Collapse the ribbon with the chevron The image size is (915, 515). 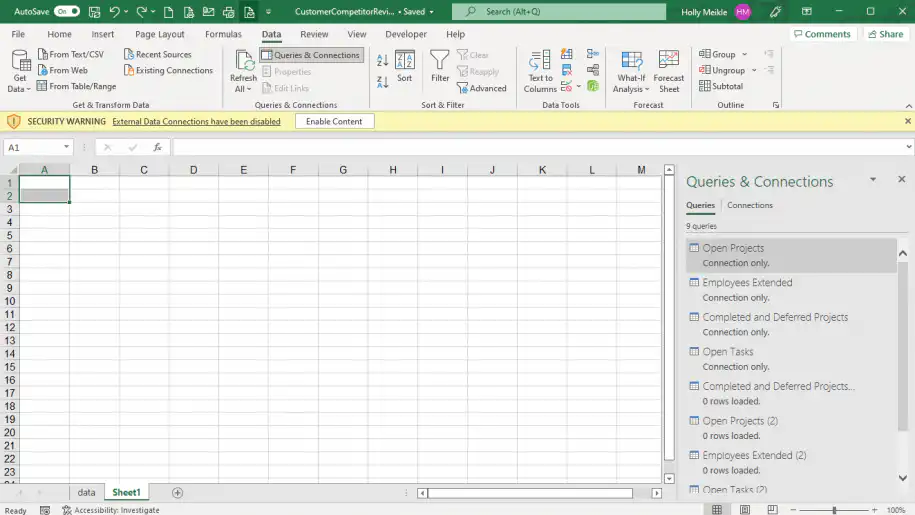tap(909, 106)
